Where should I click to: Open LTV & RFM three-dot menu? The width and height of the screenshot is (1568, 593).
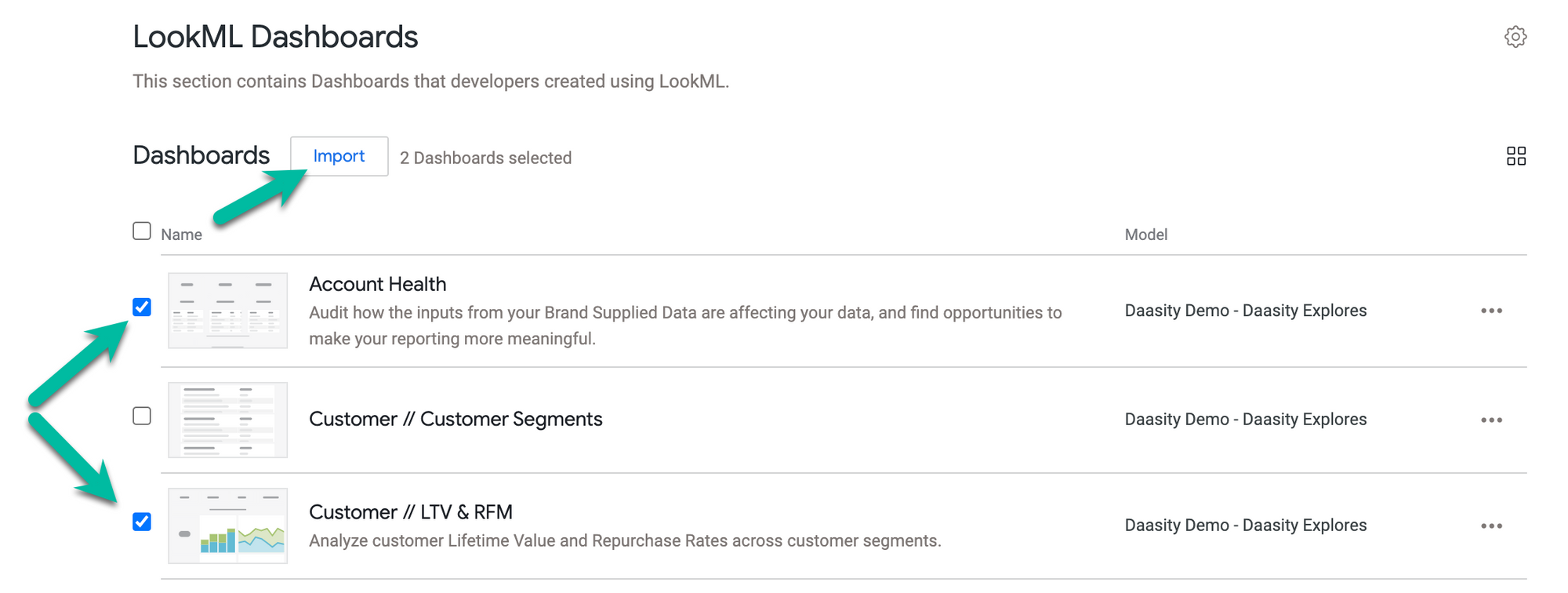pyautogui.click(x=1490, y=526)
